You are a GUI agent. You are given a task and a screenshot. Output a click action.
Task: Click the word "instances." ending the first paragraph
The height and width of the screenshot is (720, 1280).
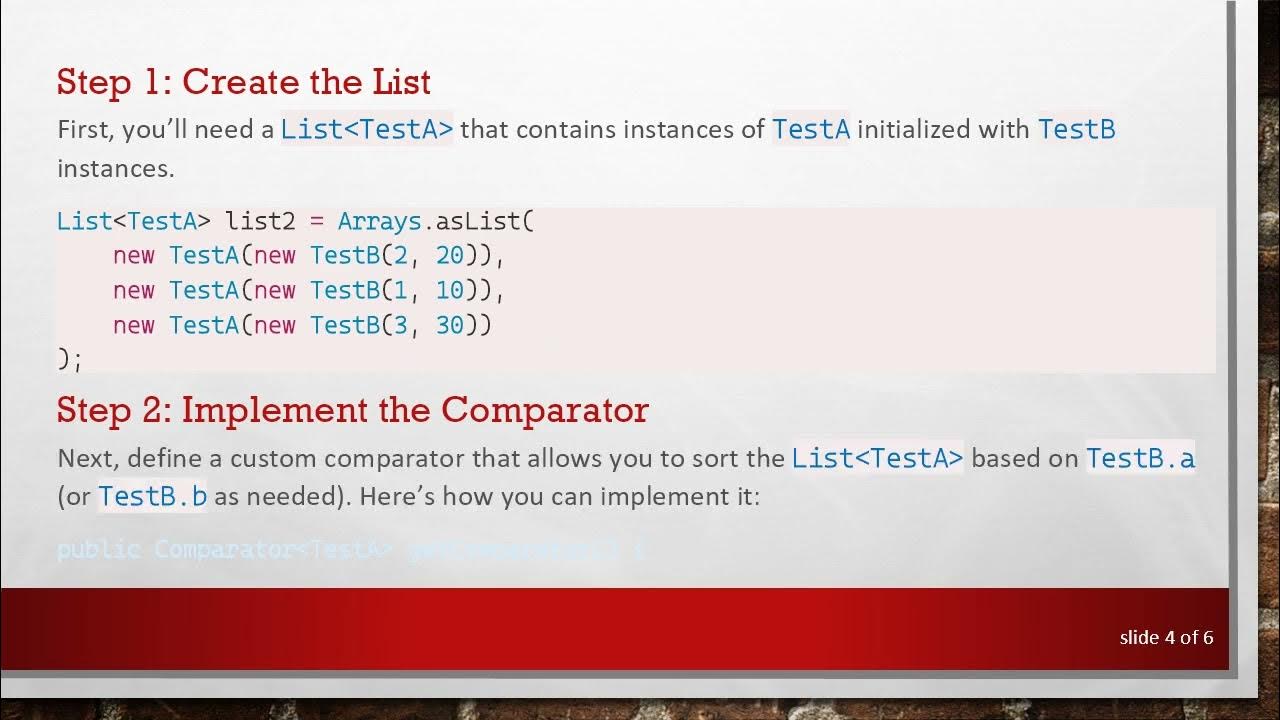coord(115,168)
